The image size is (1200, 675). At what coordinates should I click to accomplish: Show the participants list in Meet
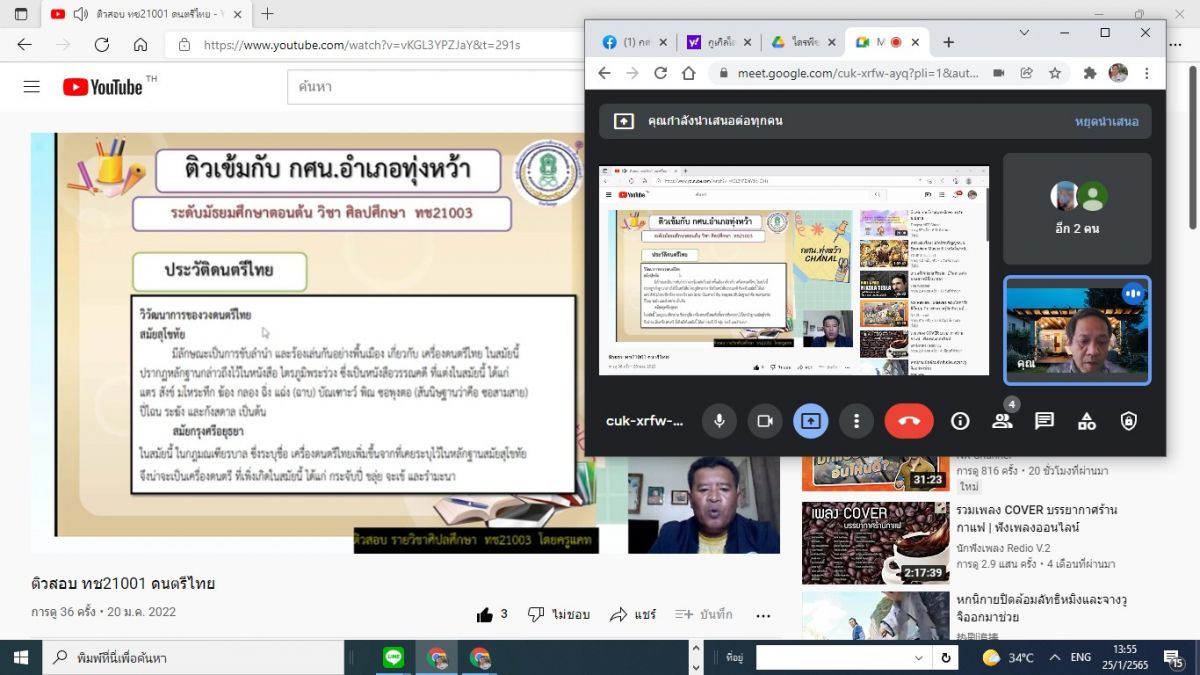[1002, 421]
